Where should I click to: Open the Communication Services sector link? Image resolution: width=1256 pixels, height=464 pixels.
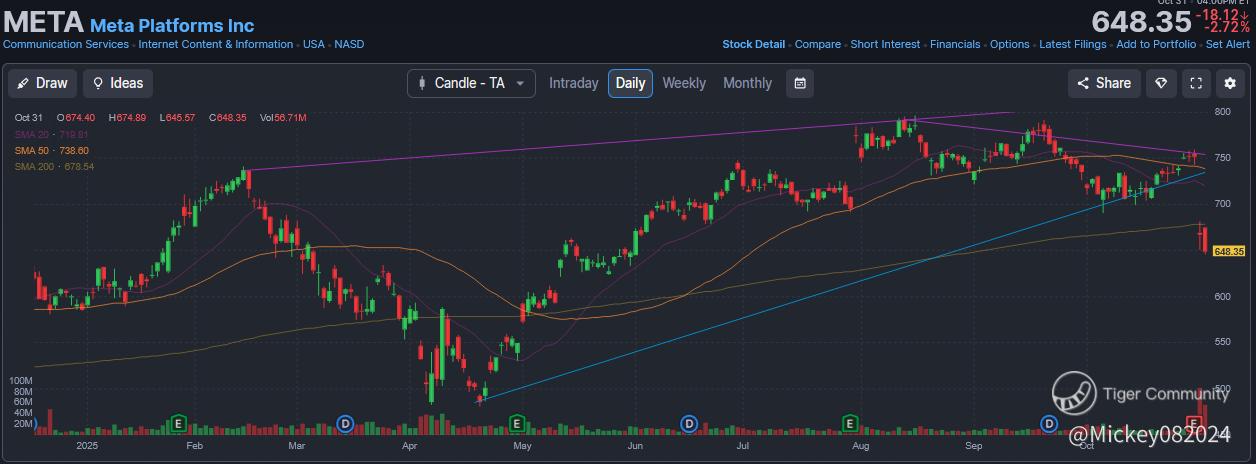66,44
